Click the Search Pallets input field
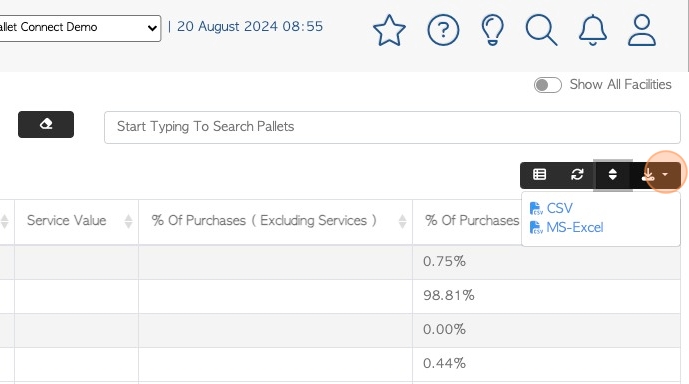Image resolution: width=689 pixels, height=384 pixels. [392, 127]
